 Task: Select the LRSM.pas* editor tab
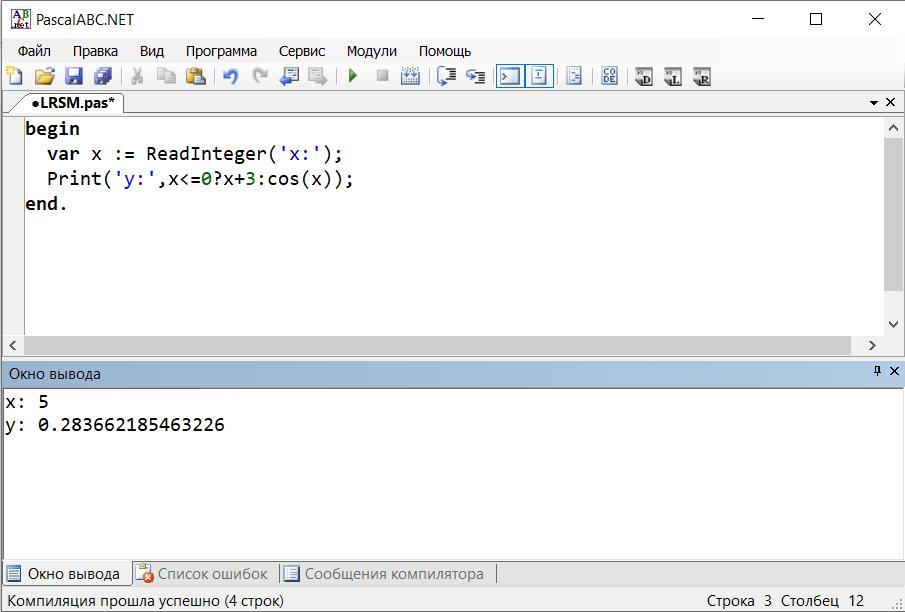[x=72, y=103]
